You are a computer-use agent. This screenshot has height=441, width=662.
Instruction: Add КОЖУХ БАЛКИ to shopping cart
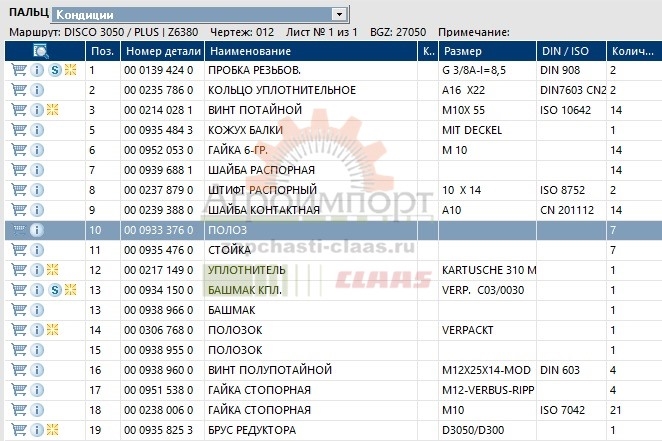(18, 130)
